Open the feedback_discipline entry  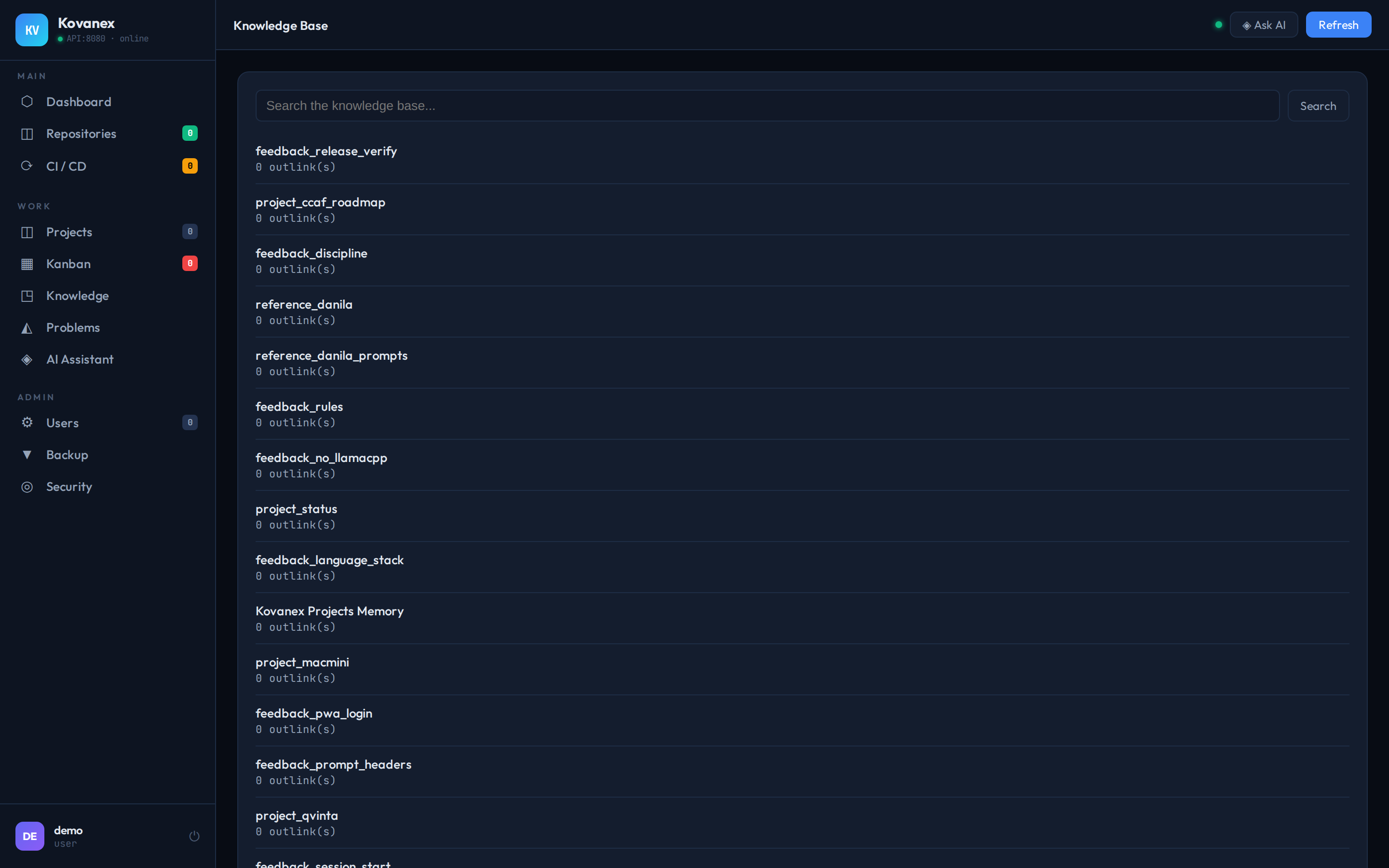(803, 260)
